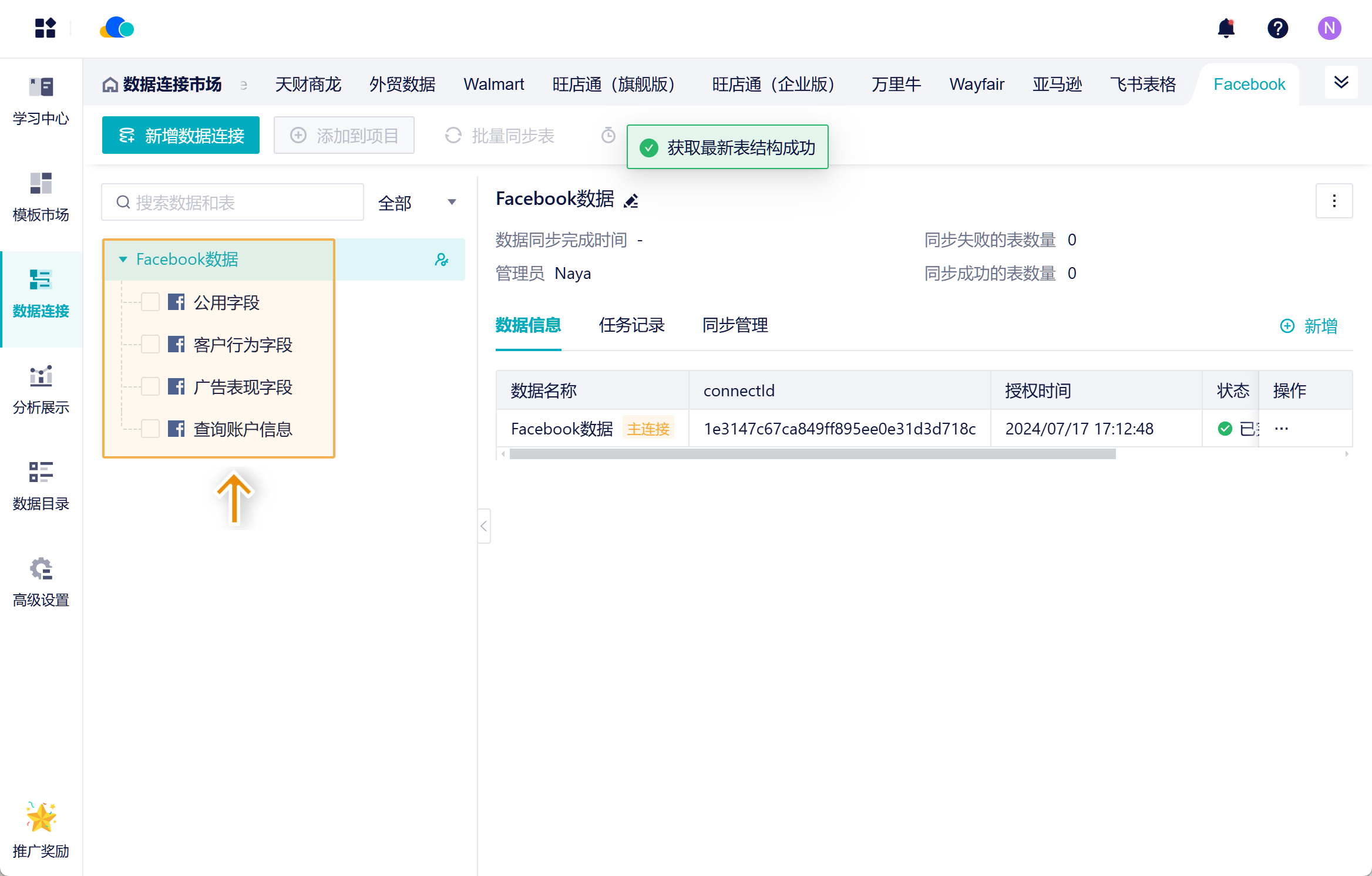Switch to the 任务记录 tab
The width and height of the screenshot is (1372, 876).
coord(631,325)
